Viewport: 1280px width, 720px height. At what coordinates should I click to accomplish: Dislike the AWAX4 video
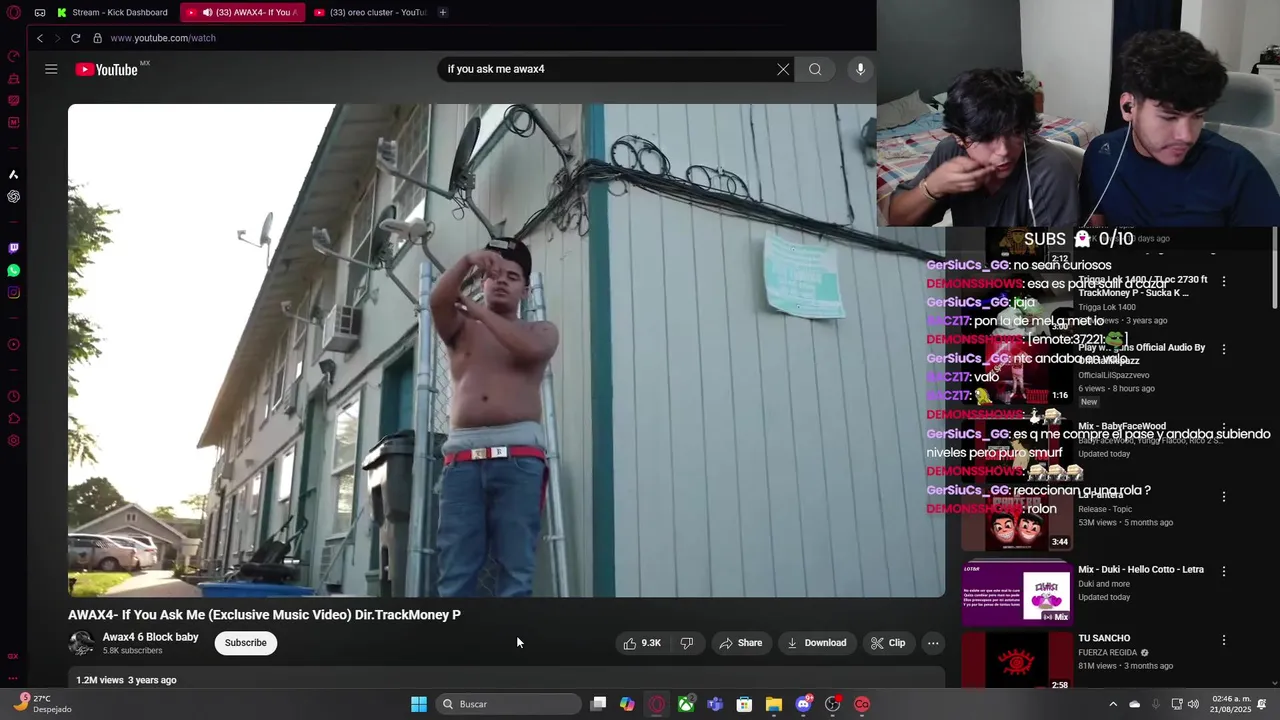[x=687, y=643]
